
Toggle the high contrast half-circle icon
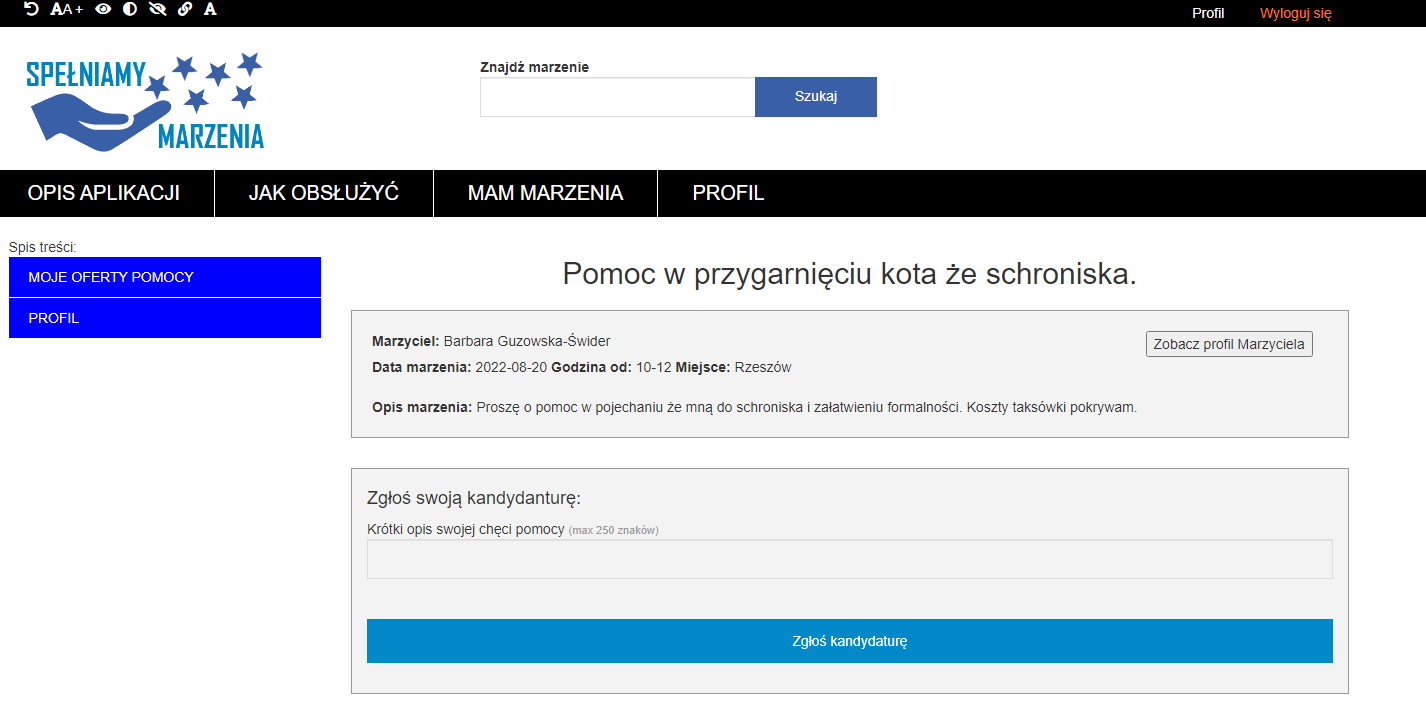click(x=130, y=9)
